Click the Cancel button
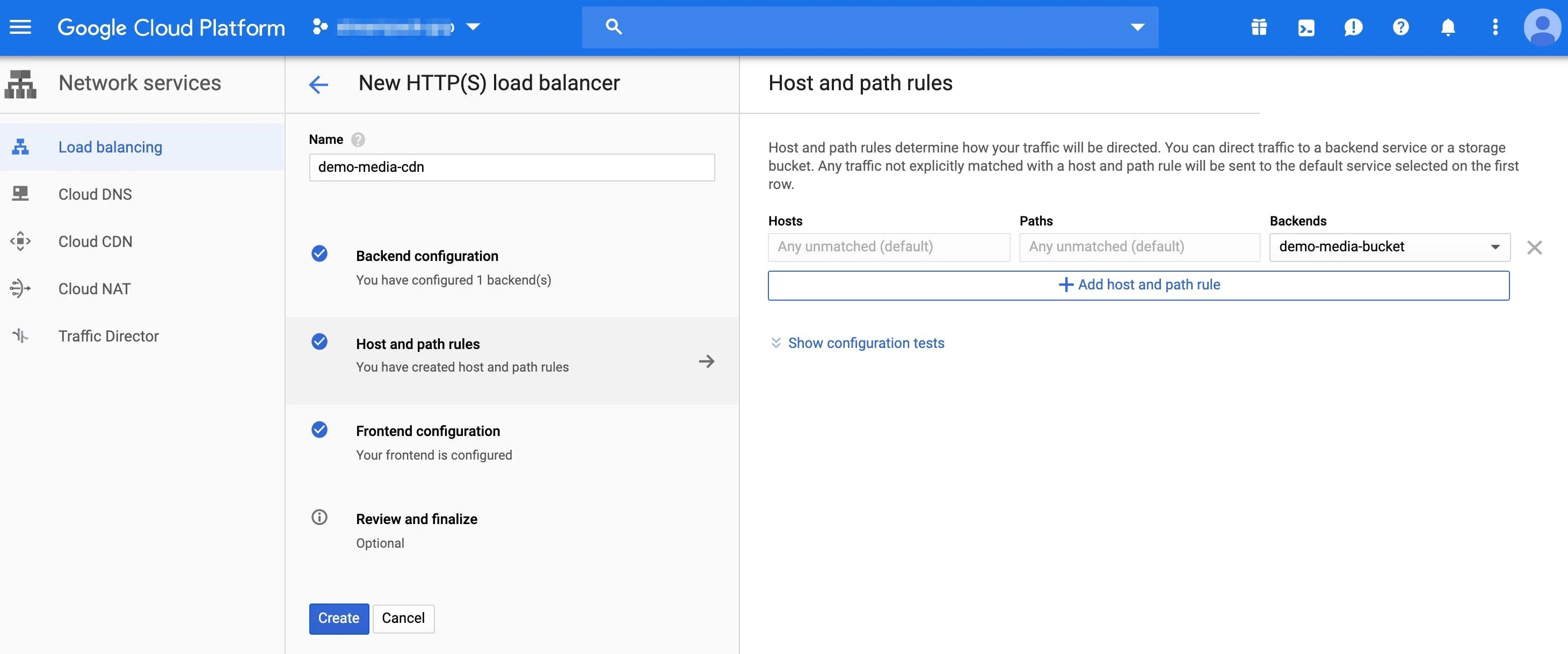The image size is (1568, 654). click(x=404, y=619)
